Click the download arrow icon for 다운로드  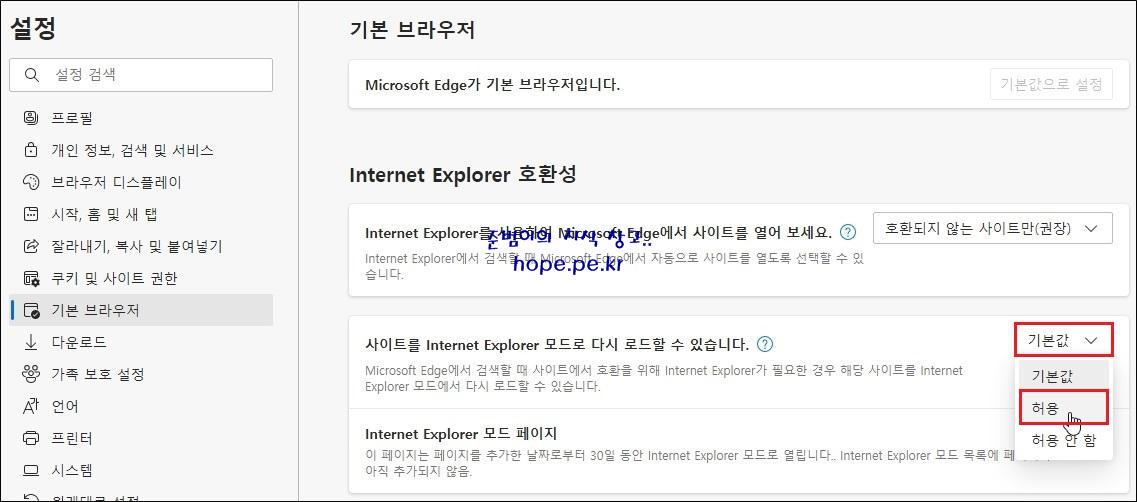[x=31, y=342]
